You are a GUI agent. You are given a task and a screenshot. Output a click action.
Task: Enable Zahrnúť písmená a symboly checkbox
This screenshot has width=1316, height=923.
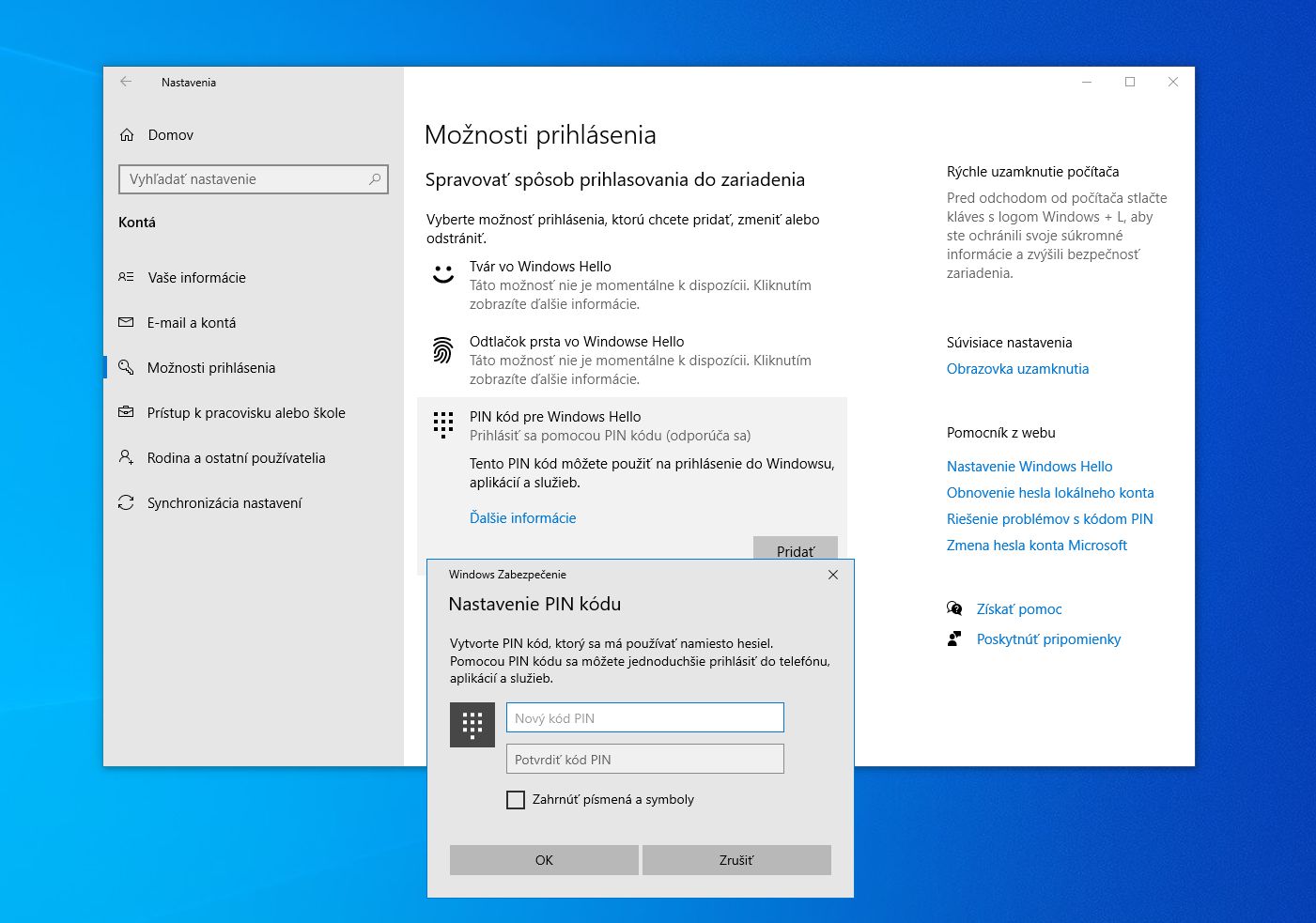tap(516, 800)
